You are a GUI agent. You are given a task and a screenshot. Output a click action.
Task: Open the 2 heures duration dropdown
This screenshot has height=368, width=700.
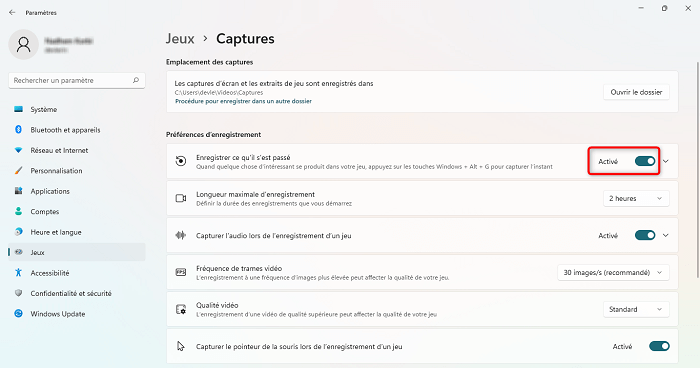click(636, 198)
